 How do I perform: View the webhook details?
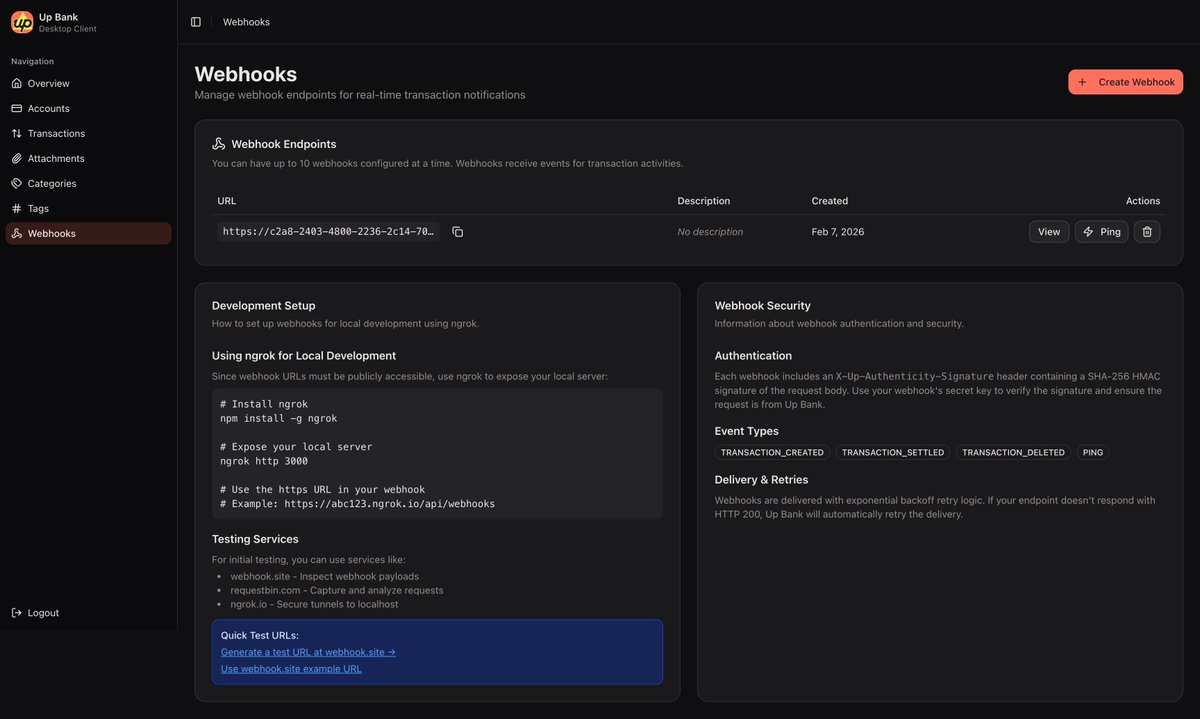click(x=1049, y=232)
